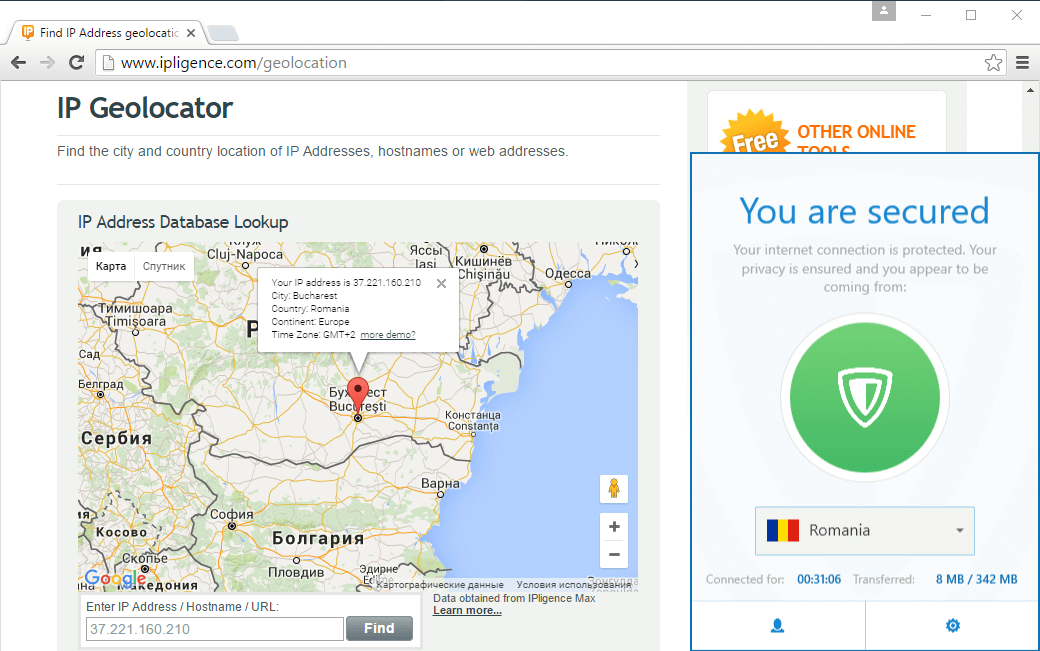Screen dimensions: 1040x651
Task: Reload the page with the refresh icon
Action: [77, 62]
